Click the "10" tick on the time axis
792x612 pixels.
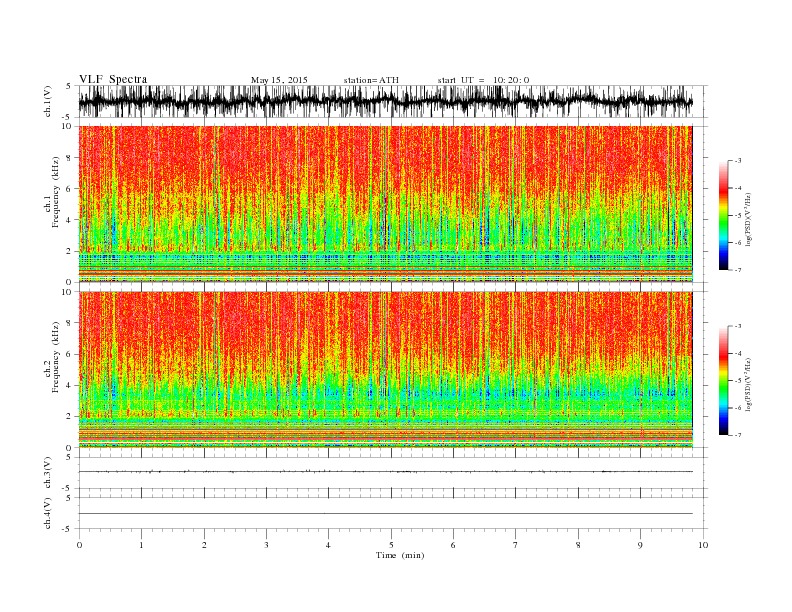[703, 545]
